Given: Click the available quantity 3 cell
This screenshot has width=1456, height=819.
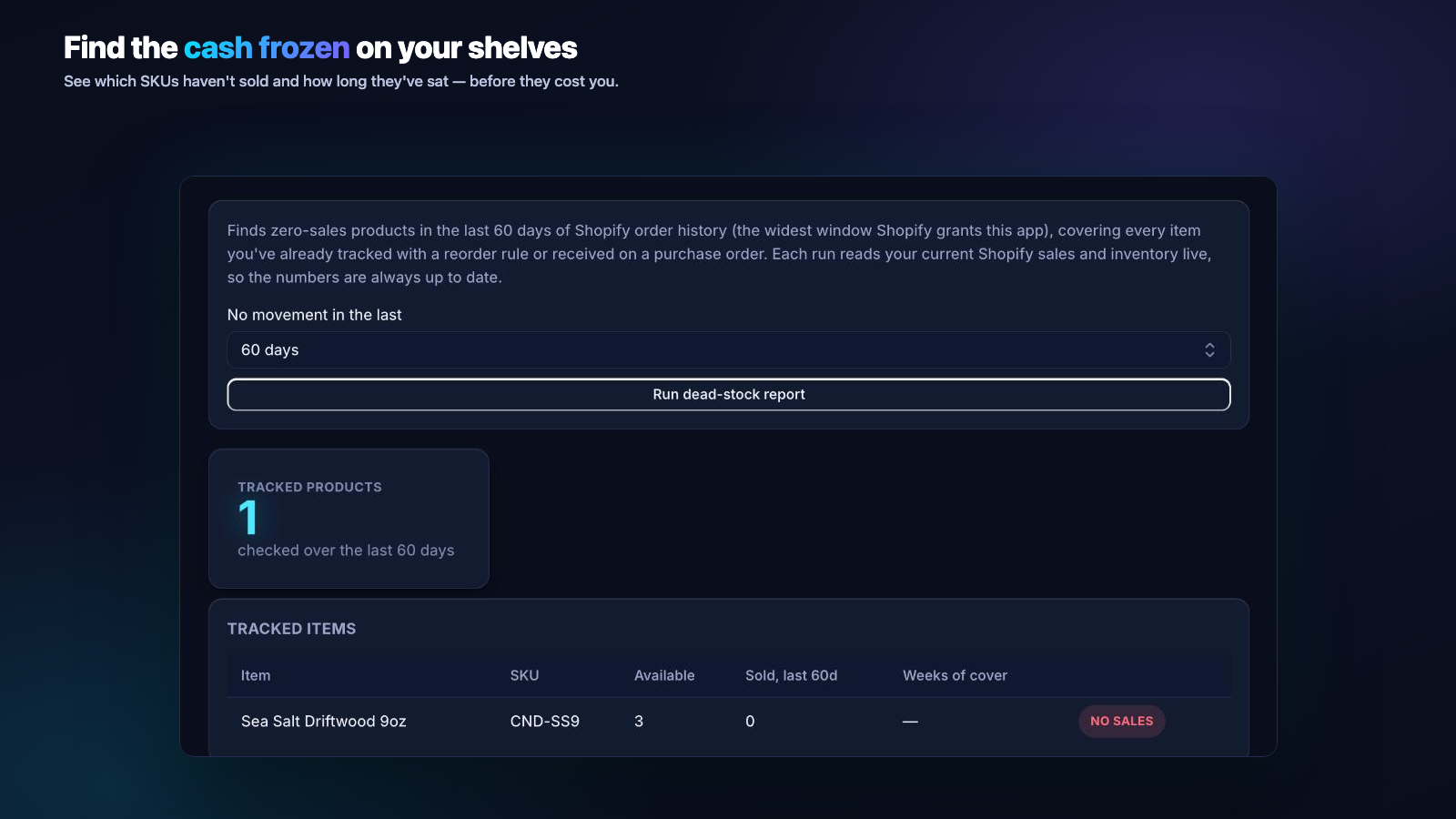Looking at the screenshot, I should [639, 722].
